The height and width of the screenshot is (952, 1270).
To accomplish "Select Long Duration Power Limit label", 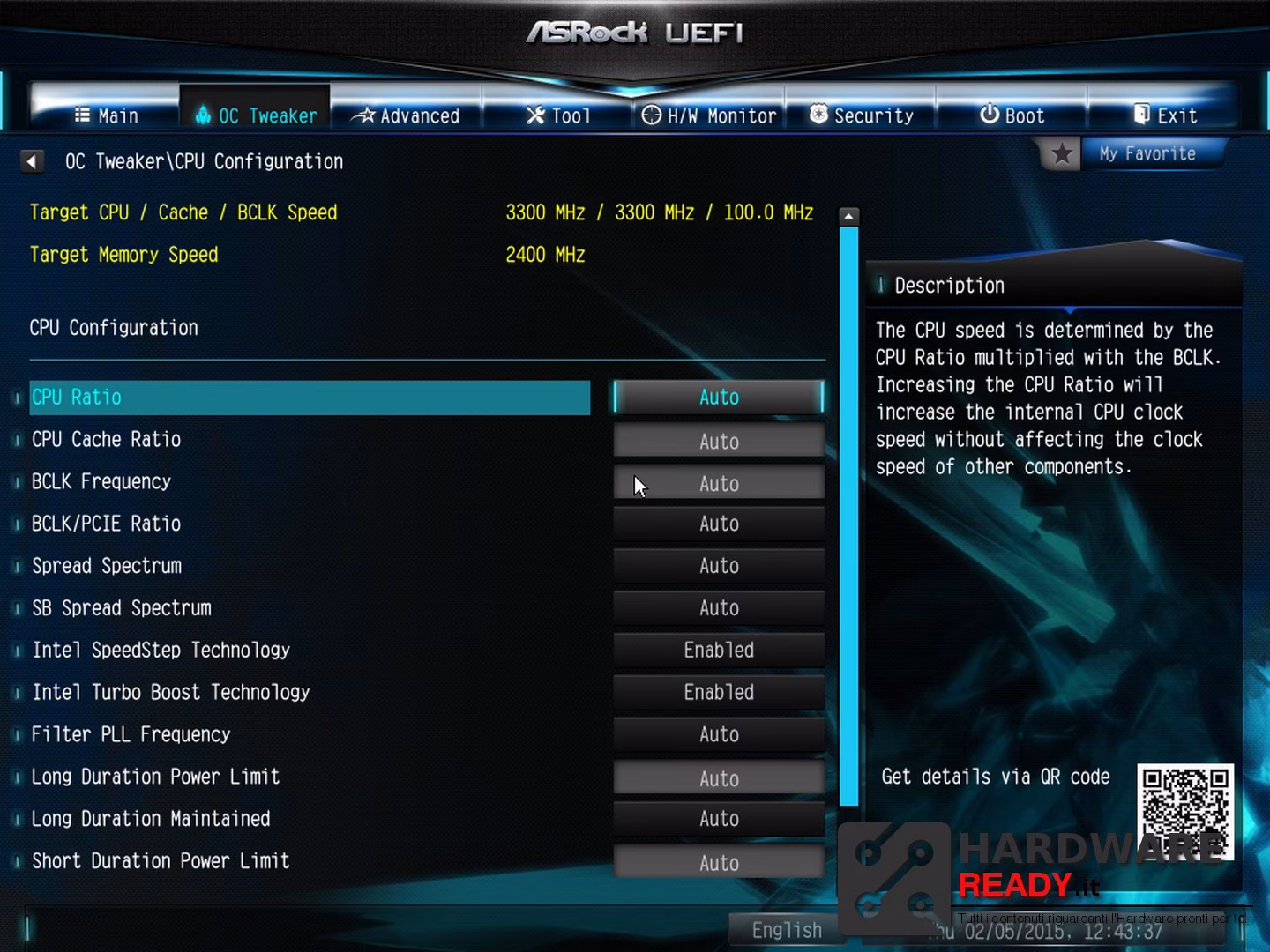I will (x=156, y=777).
